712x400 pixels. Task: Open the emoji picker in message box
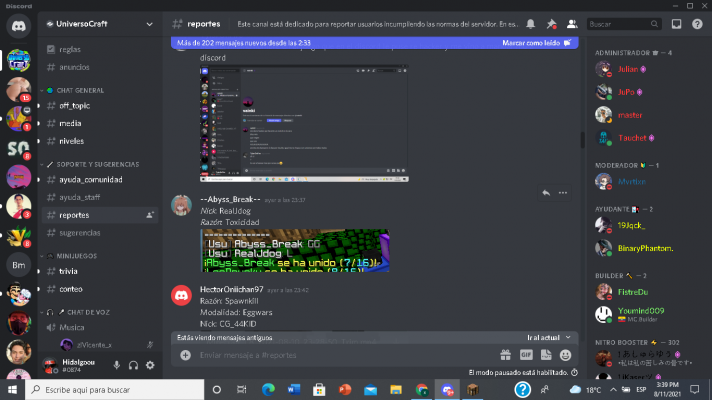pos(566,355)
